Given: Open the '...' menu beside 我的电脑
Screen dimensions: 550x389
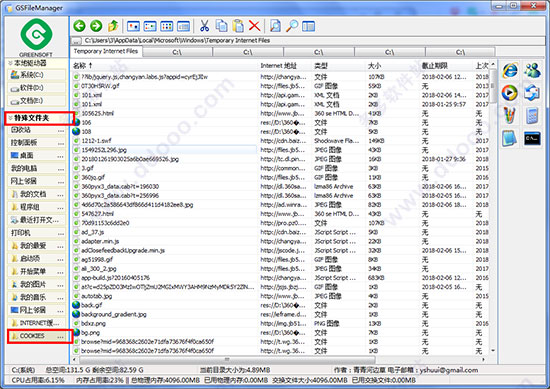Looking at the screenshot, I should pos(61,169).
